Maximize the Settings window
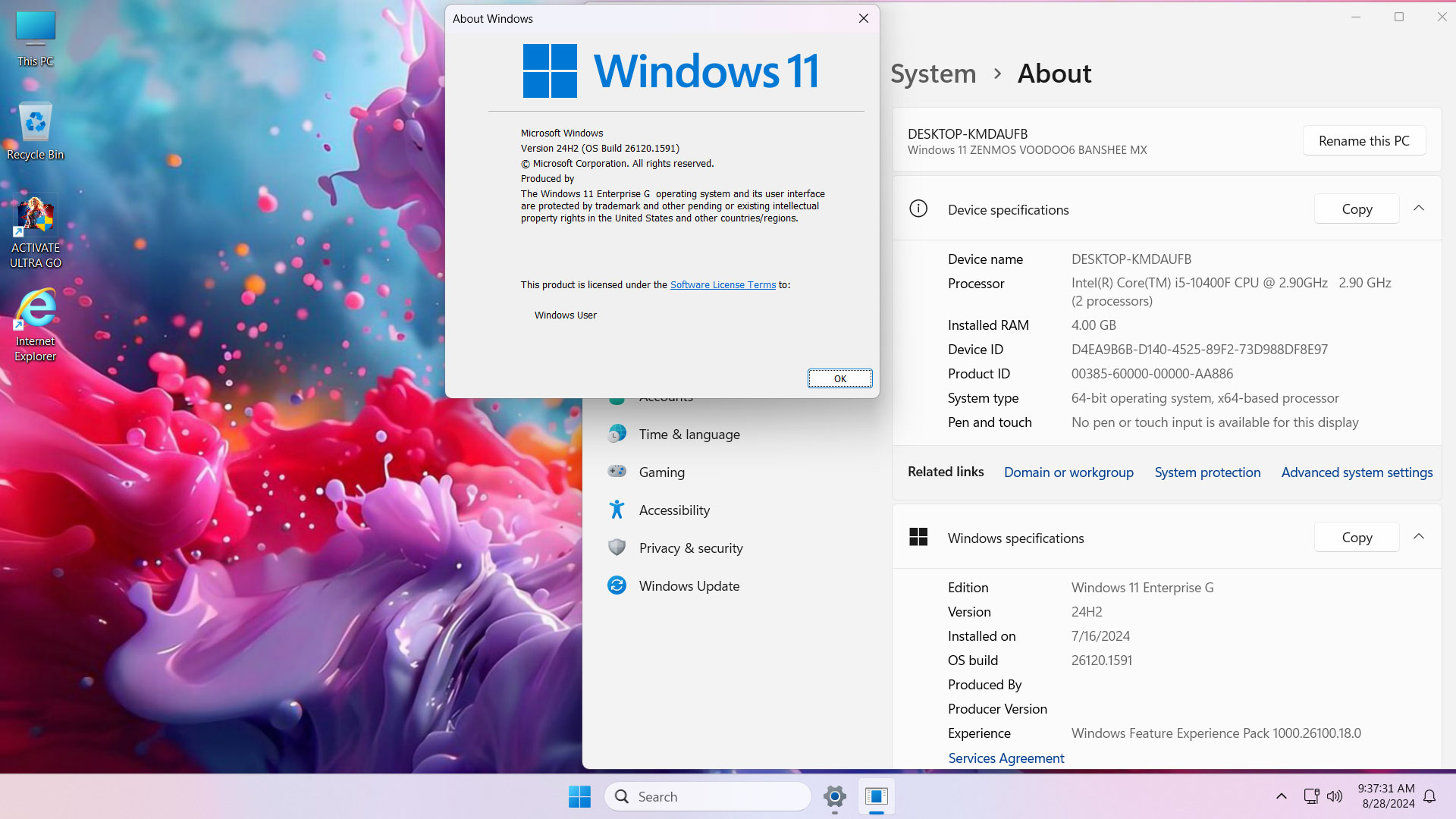The width and height of the screenshot is (1456, 819). (x=1399, y=17)
